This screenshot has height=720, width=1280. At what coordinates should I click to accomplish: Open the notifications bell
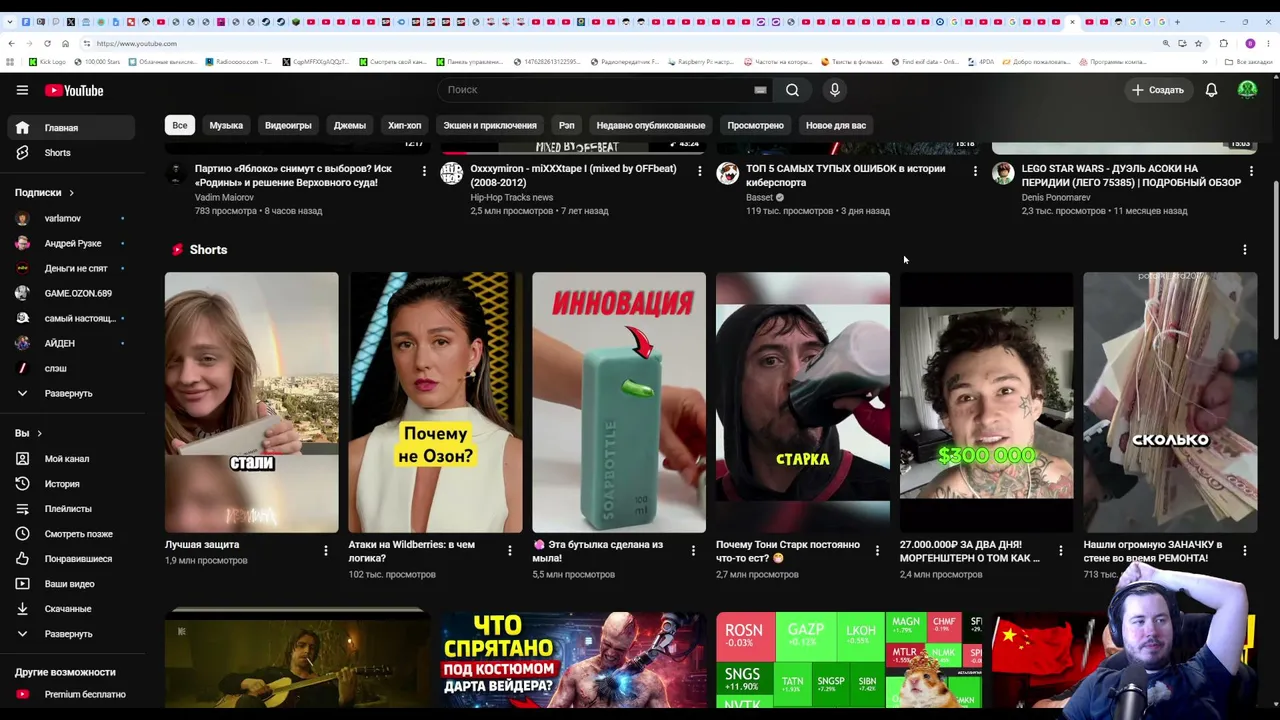[x=1211, y=90]
